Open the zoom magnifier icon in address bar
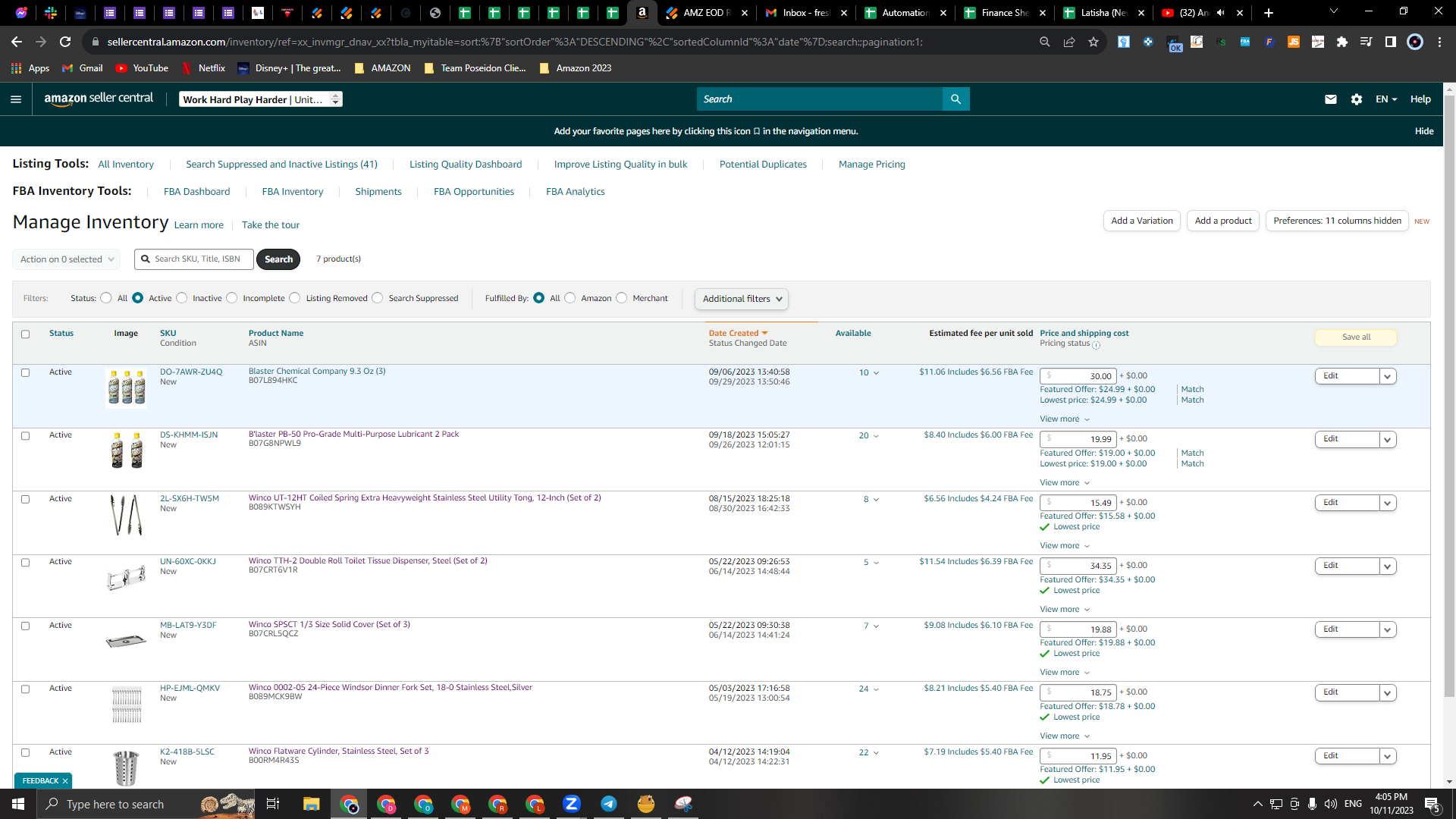Viewport: 1456px width, 819px height. [1045, 42]
